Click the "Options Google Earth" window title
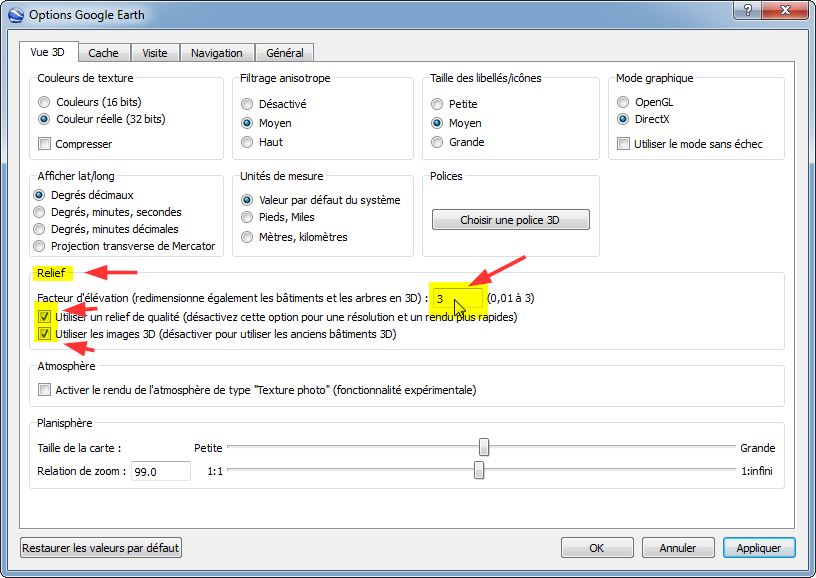Viewport: 816px width, 578px height. coord(87,15)
